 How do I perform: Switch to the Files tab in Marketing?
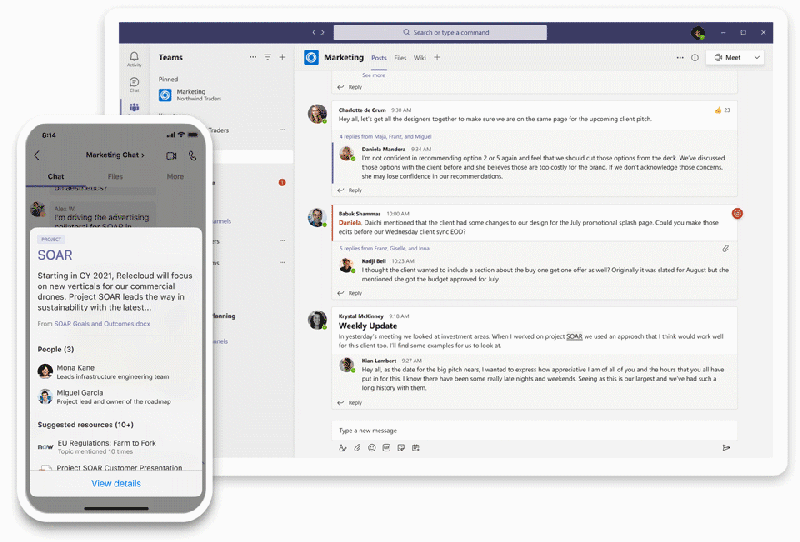(400, 58)
